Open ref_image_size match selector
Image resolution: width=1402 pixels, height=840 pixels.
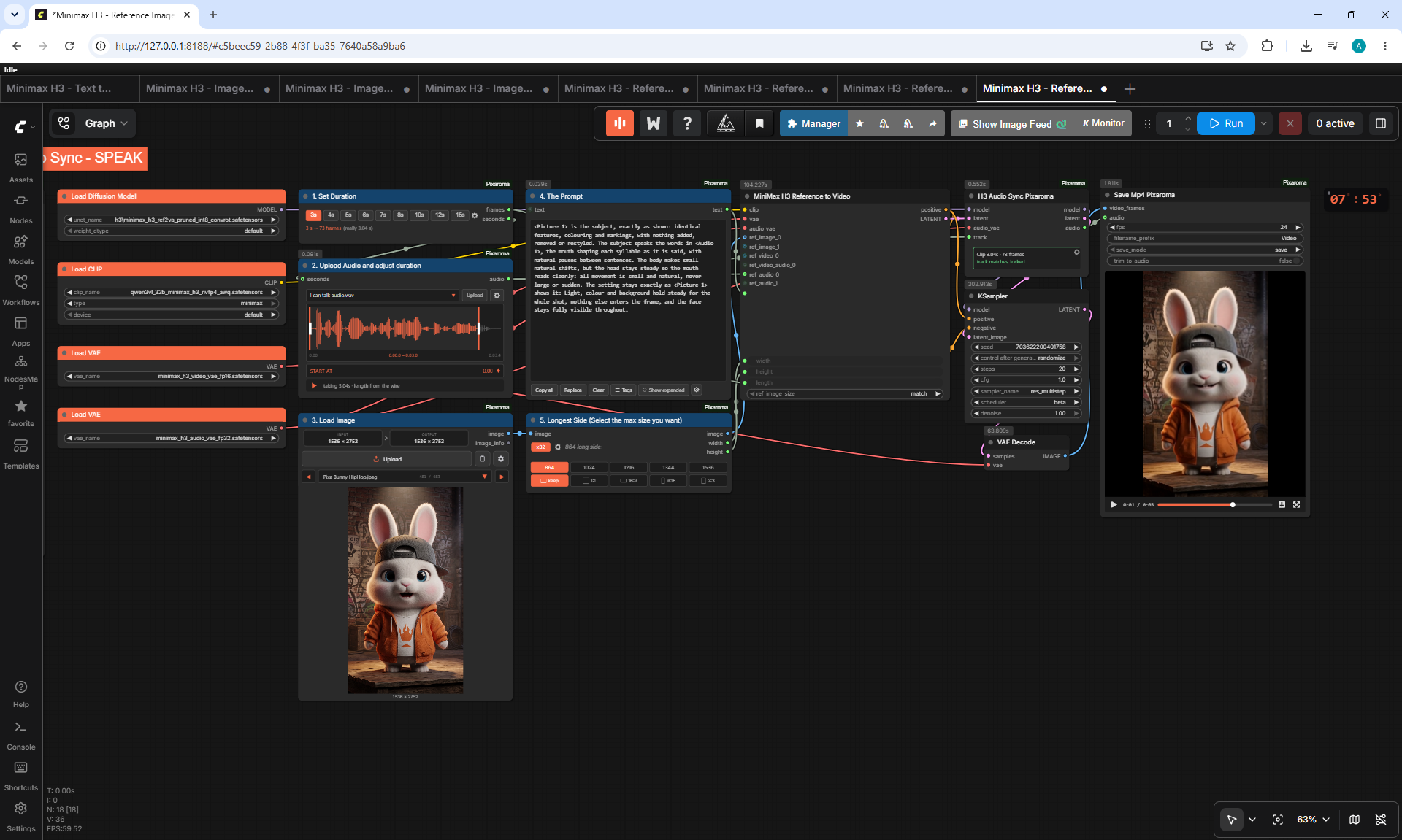point(845,394)
